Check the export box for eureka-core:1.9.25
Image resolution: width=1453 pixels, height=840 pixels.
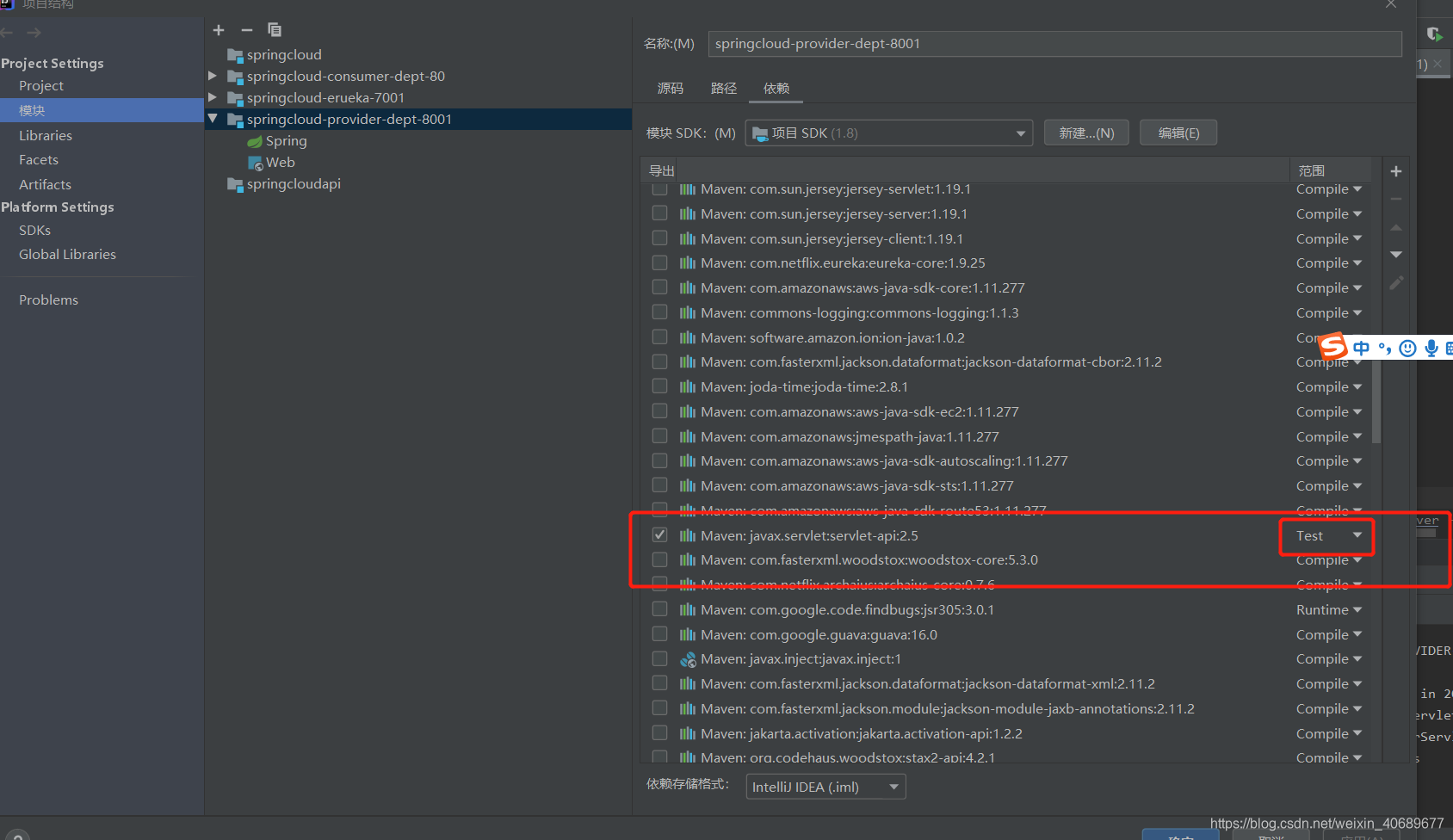[659, 262]
